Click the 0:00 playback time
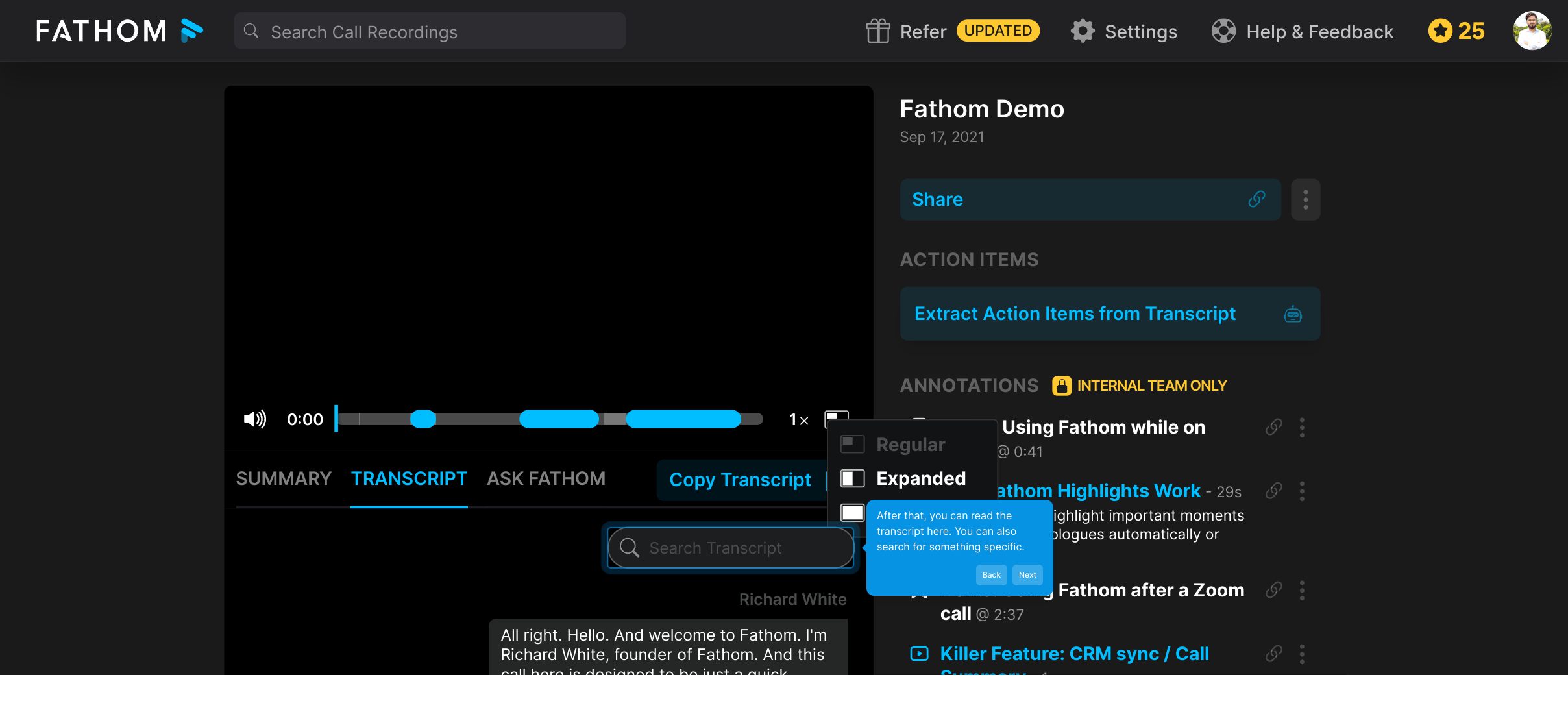1568x701 pixels. [305, 419]
